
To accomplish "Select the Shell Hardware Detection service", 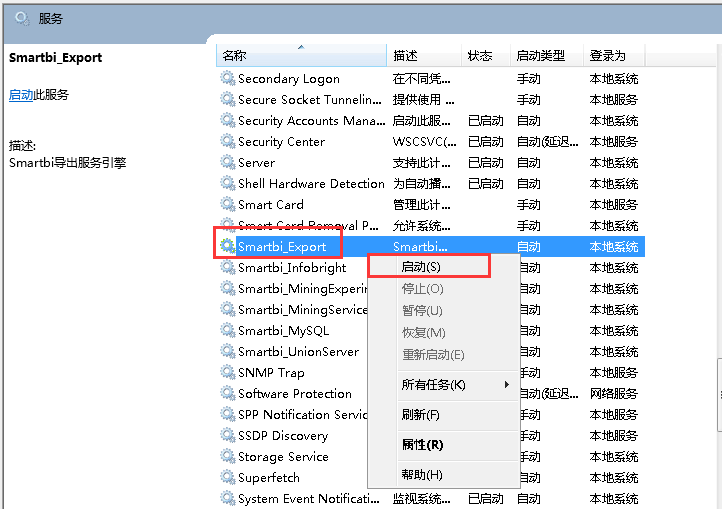I will click(311, 183).
